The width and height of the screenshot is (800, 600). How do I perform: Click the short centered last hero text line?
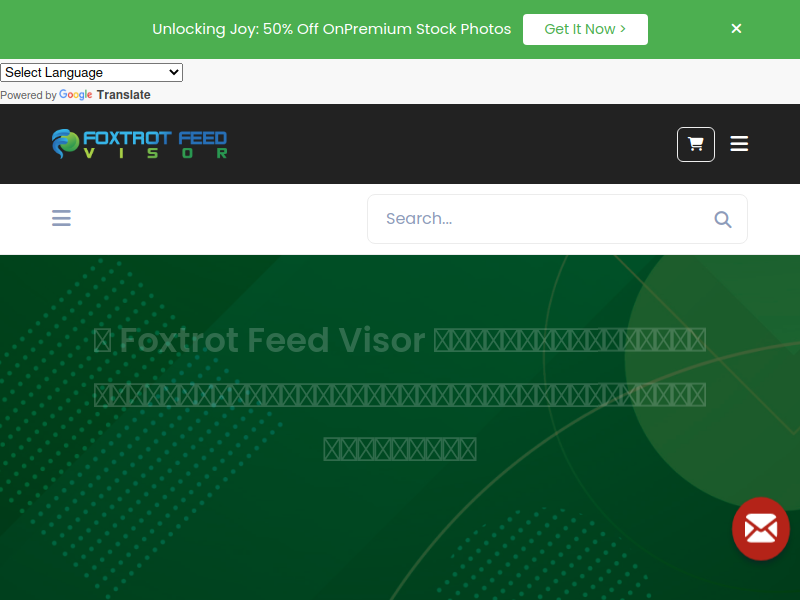click(400, 449)
